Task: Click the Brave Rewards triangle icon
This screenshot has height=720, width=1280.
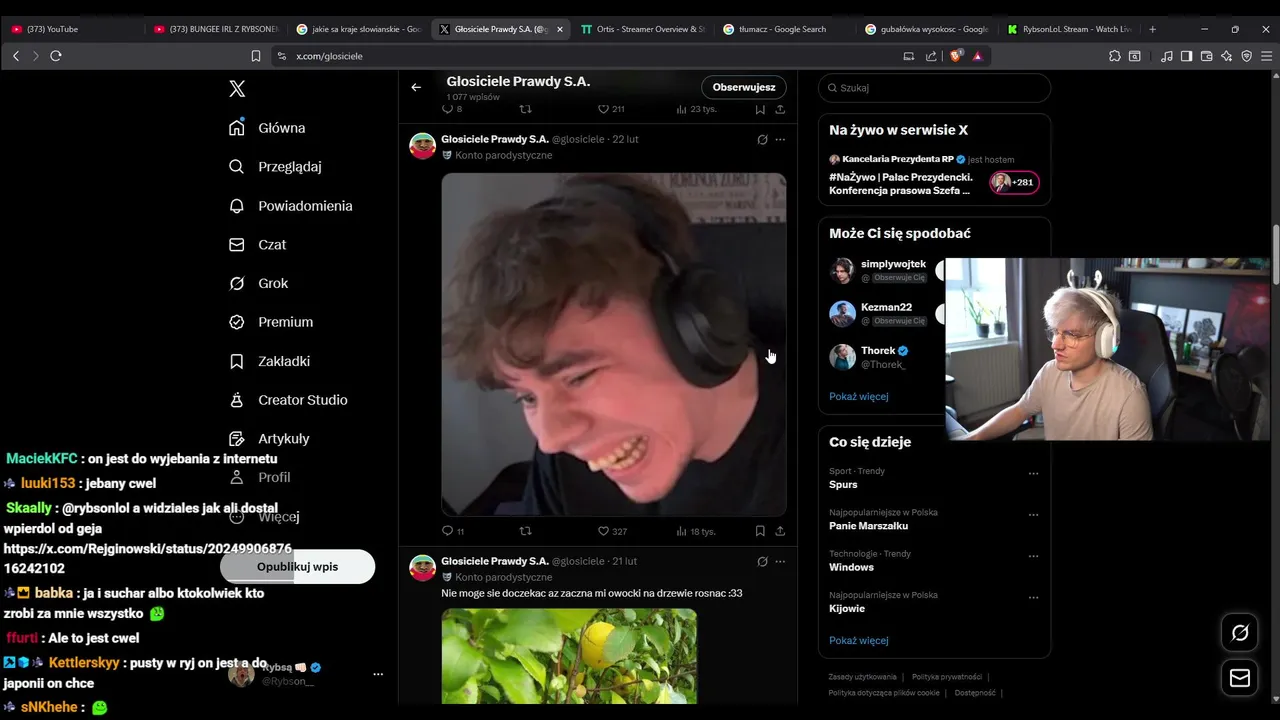Action: click(x=978, y=56)
